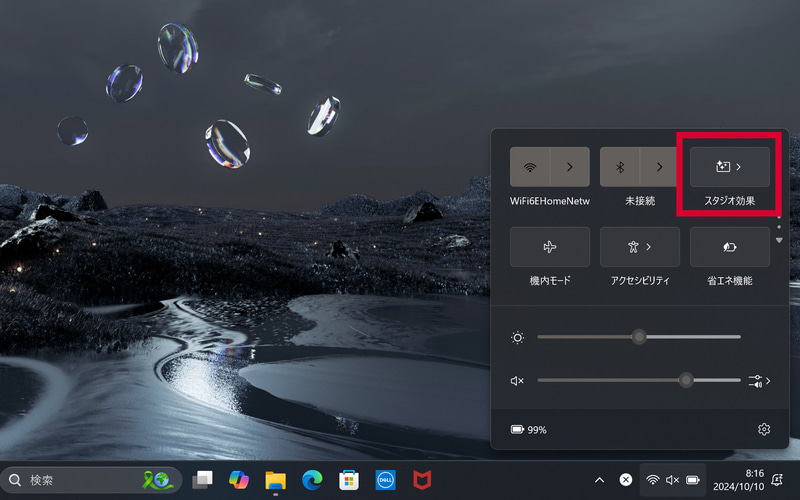
Task: Click the brightness slider handle
Action: coord(639,337)
